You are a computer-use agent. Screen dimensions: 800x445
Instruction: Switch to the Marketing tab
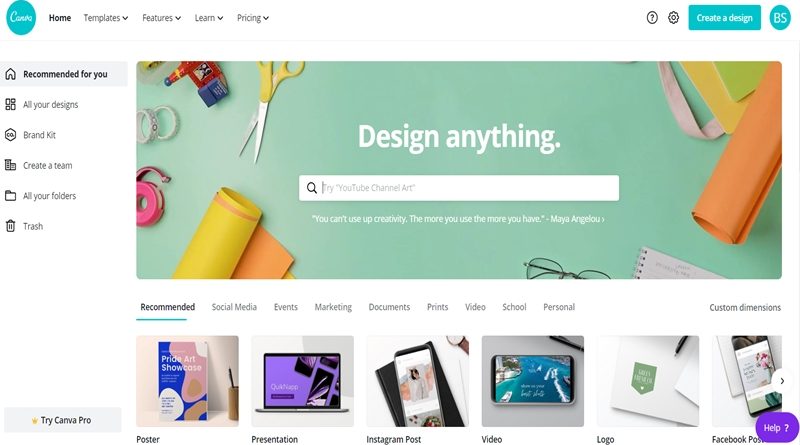(x=333, y=307)
